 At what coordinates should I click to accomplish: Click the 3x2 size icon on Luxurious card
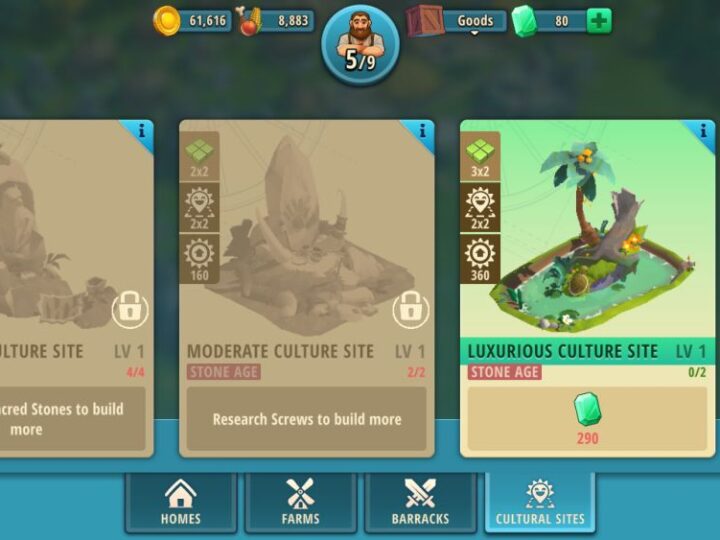pyautogui.click(x=480, y=156)
